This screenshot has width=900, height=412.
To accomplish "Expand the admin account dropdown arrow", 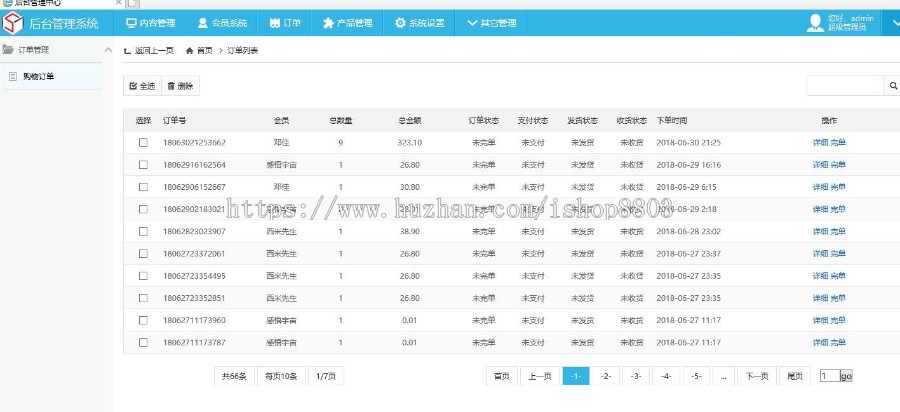I will point(894,24).
